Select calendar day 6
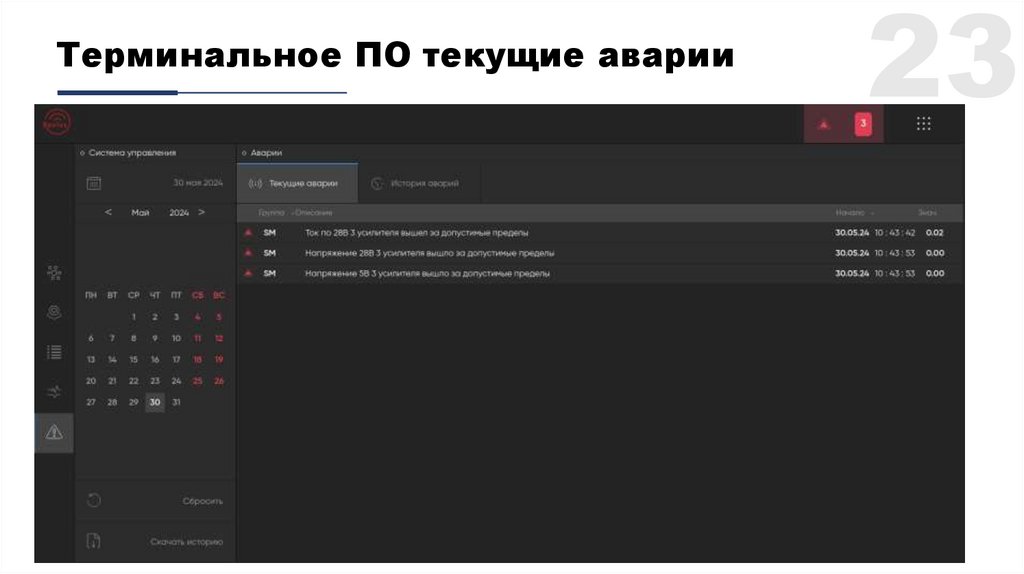The width and height of the screenshot is (1024, 574). click(x=91, y=338)
